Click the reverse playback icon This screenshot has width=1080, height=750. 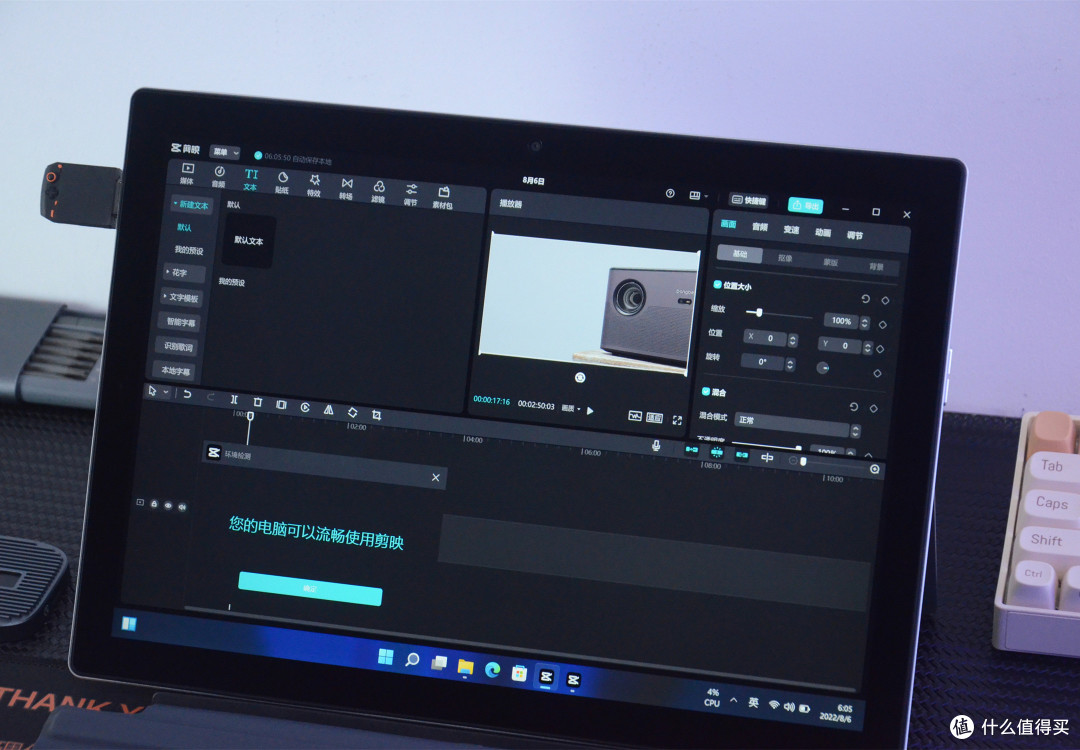click(x=304, y=408)
